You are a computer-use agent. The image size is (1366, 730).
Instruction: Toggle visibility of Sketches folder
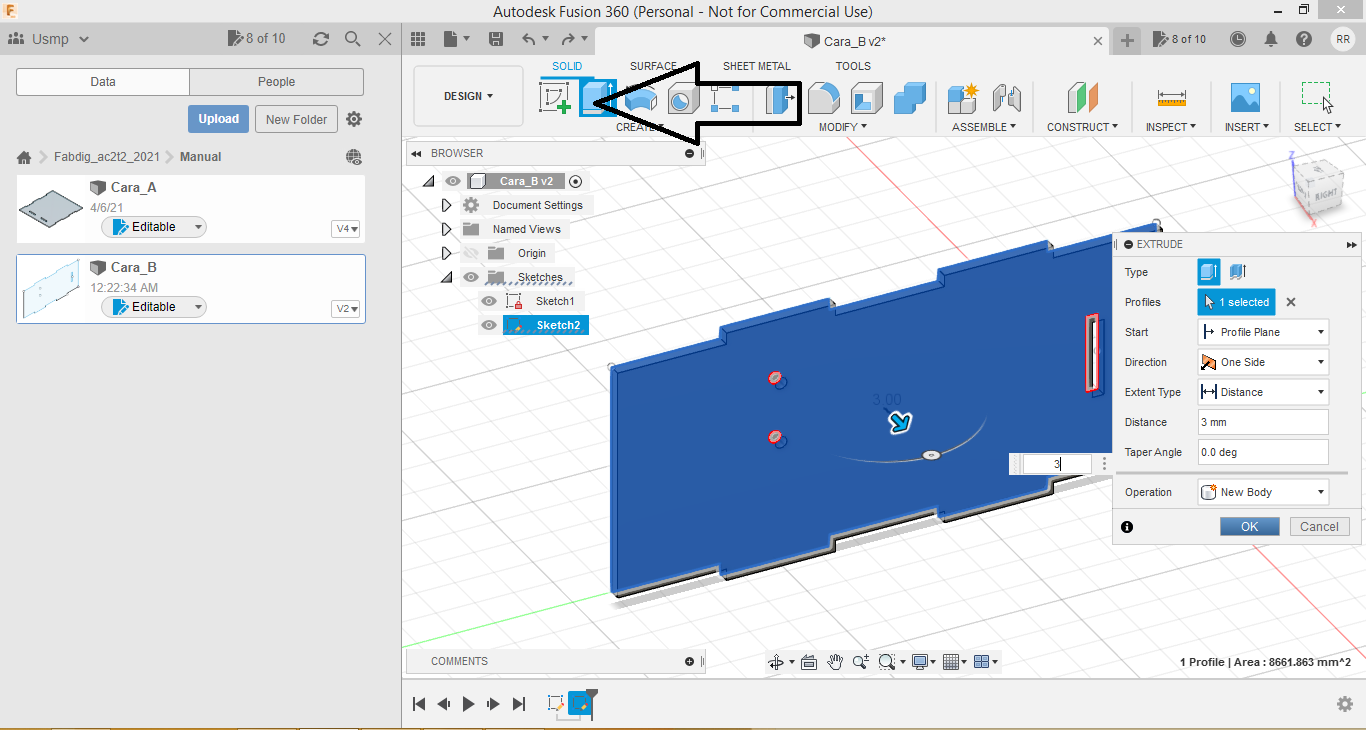pos(471,277)
